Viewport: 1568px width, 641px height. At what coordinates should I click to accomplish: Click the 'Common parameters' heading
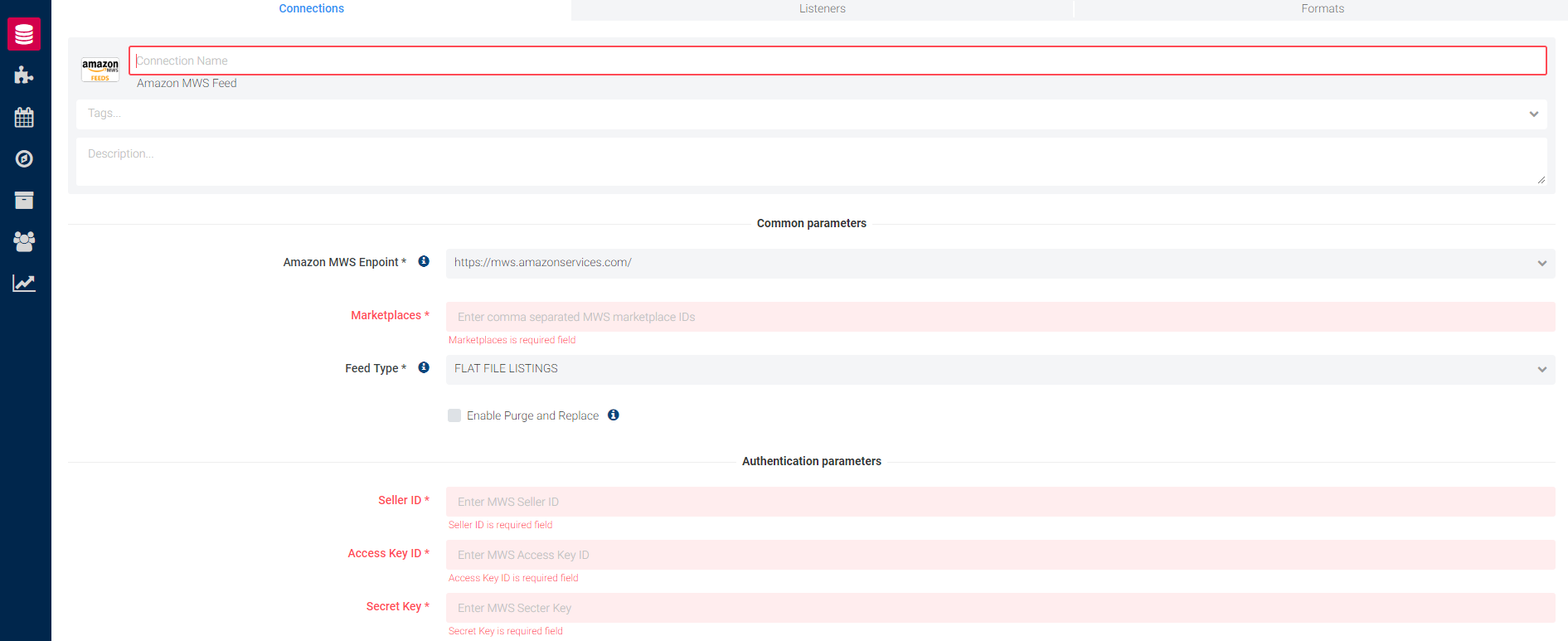click(812, 223)
